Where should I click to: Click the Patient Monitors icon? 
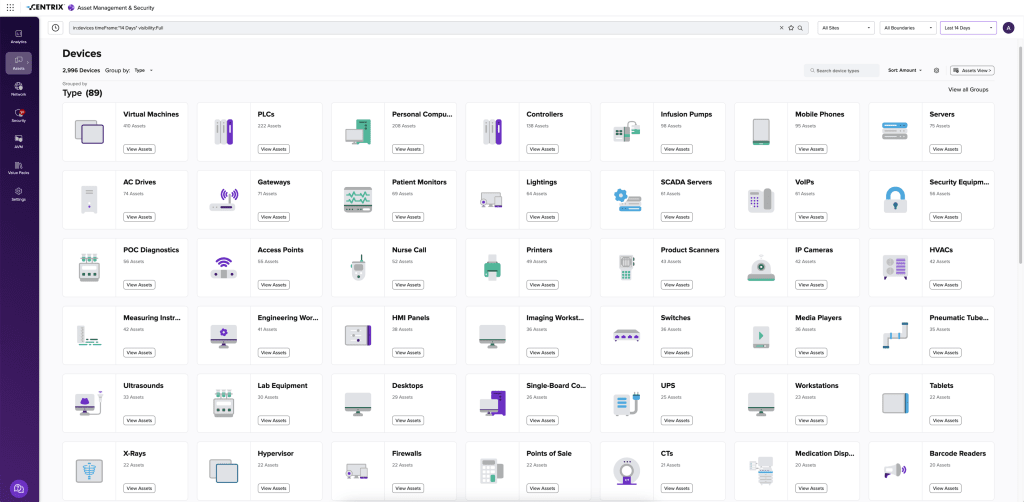click(358, 199)
